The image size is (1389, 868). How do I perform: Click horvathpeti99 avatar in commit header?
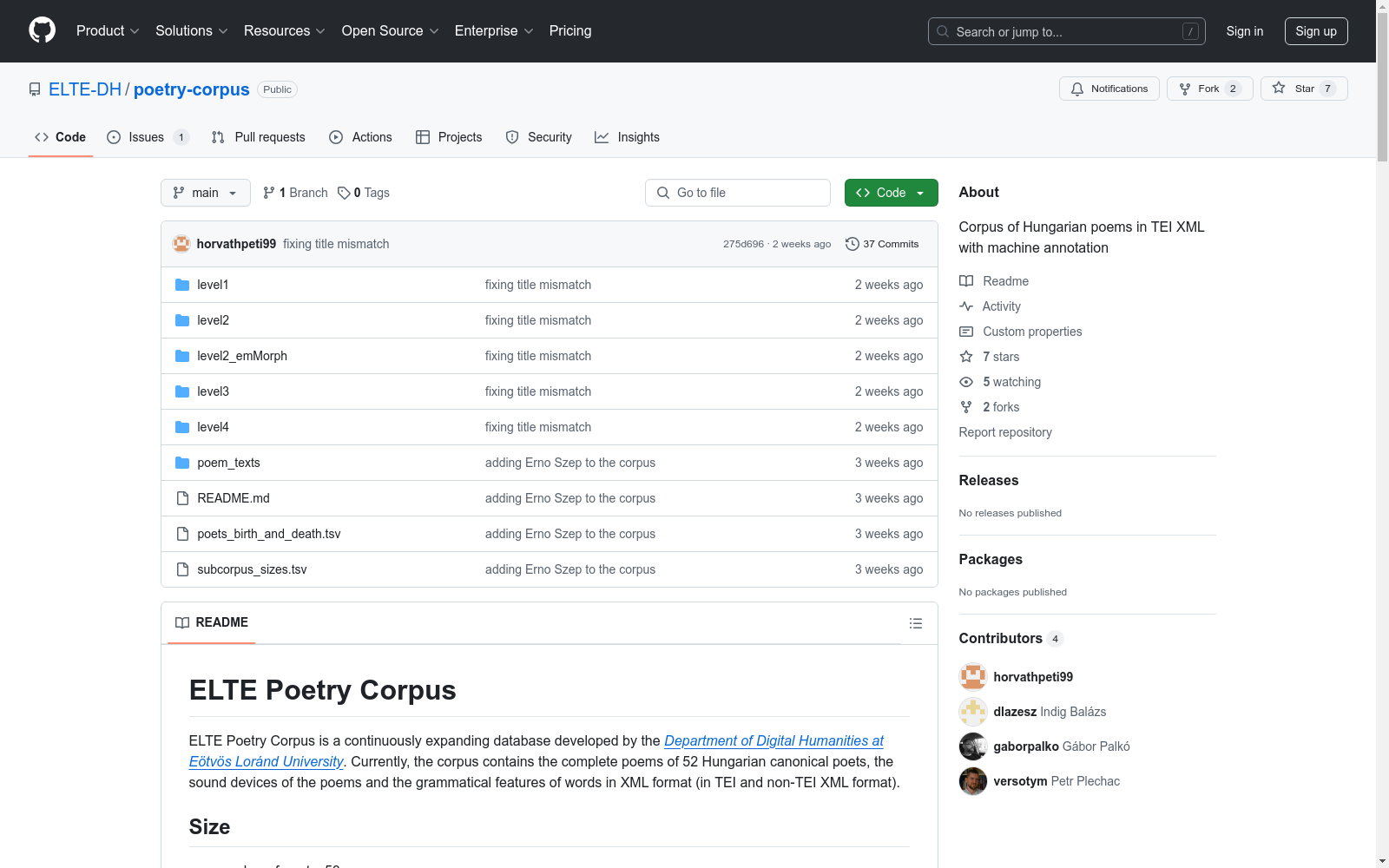(181, 244)
